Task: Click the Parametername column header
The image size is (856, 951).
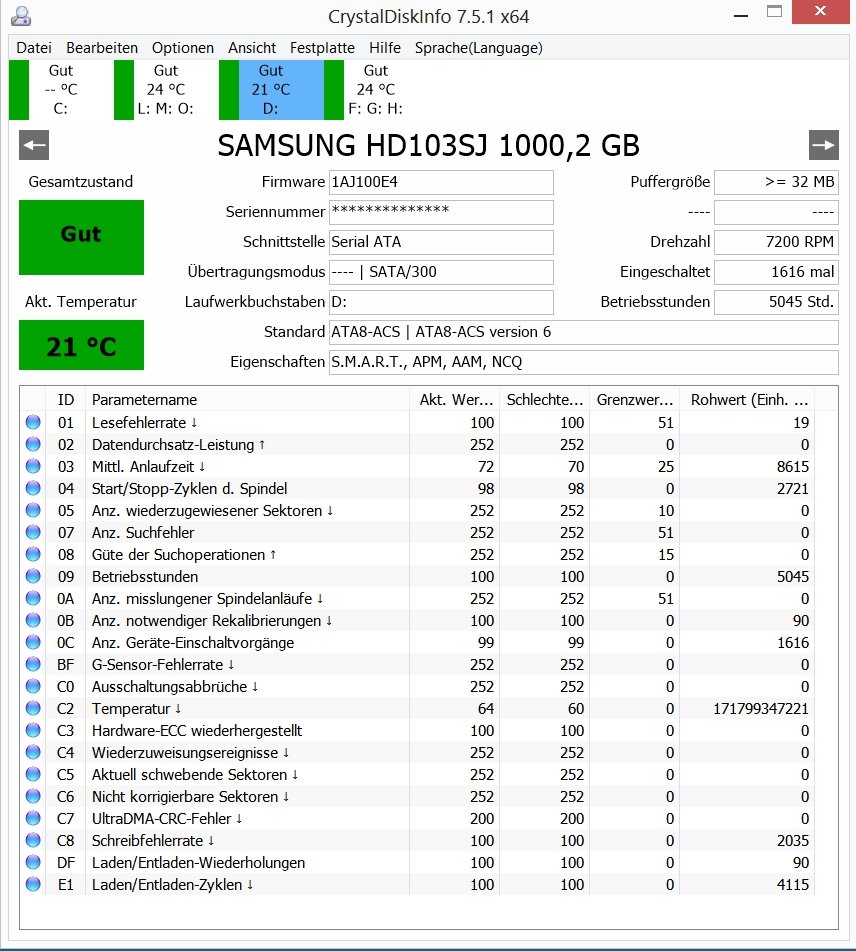Action: tap(248, 400)
